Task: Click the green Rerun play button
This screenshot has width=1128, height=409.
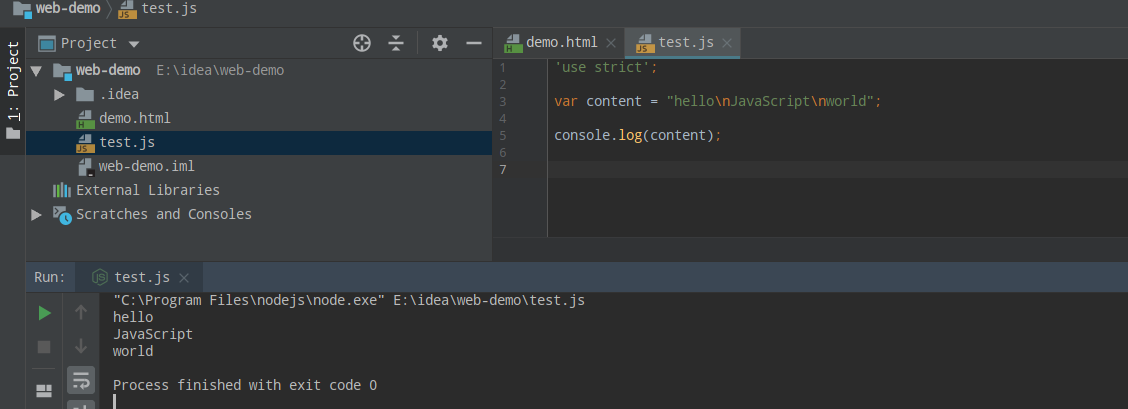Action: [x=44, y=313]
